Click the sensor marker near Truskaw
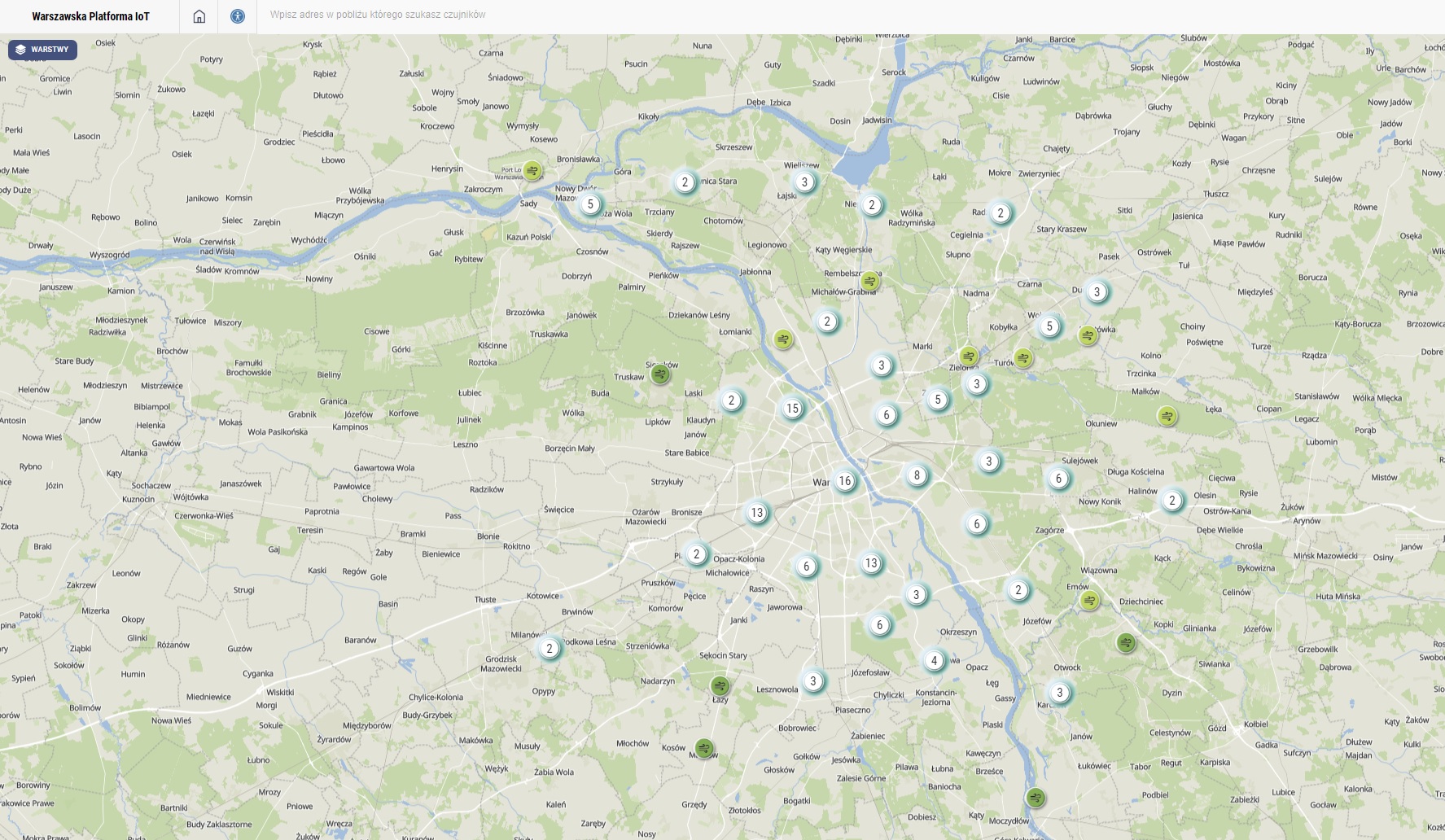This screenshot has height=840, width=1445. click(660, 374)
